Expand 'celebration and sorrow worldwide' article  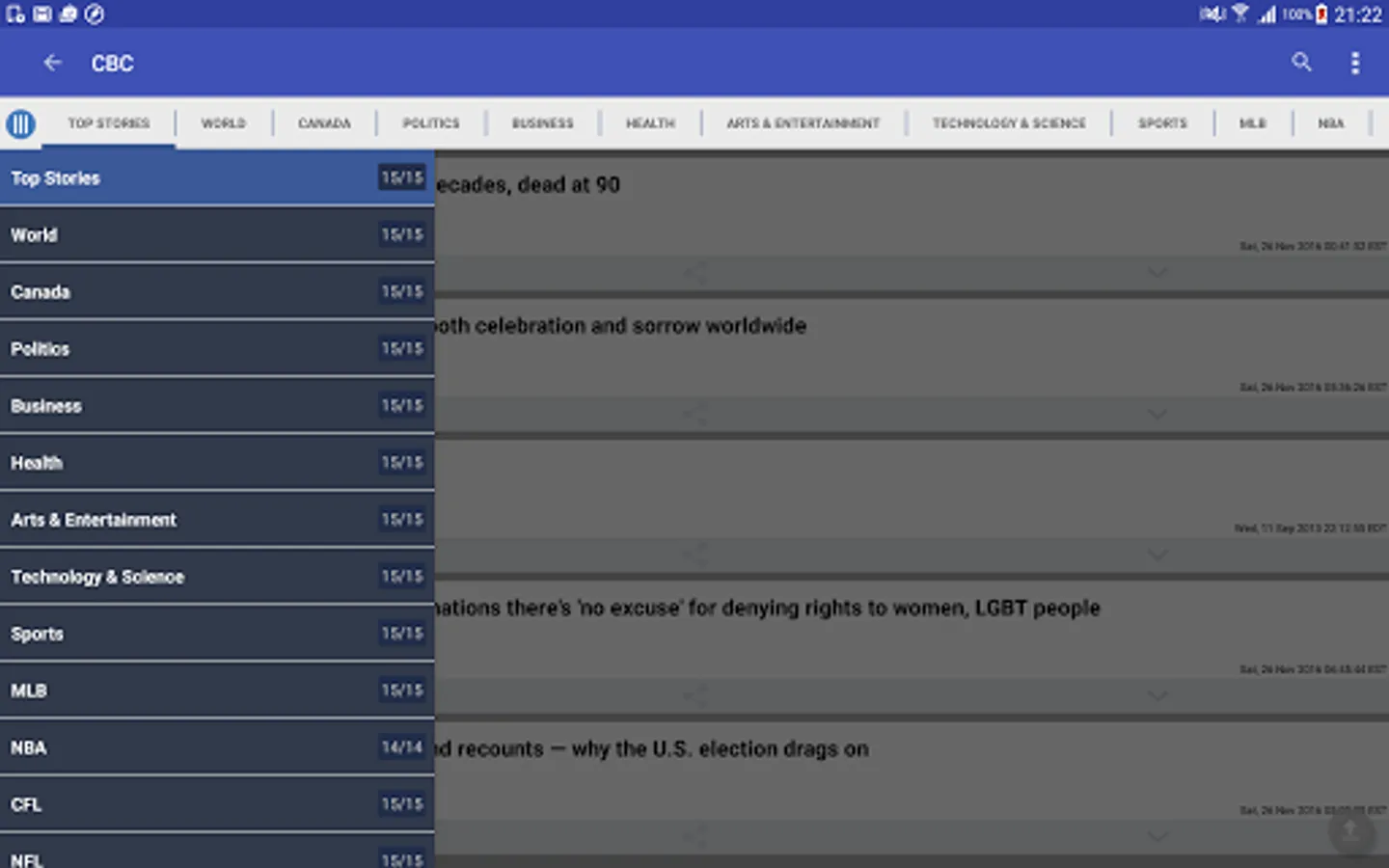[1157, 415]
